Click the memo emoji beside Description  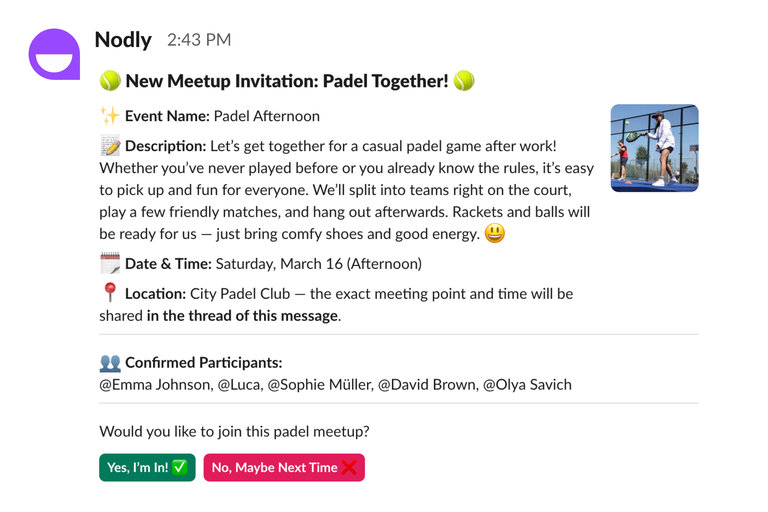tap(110, 146)
